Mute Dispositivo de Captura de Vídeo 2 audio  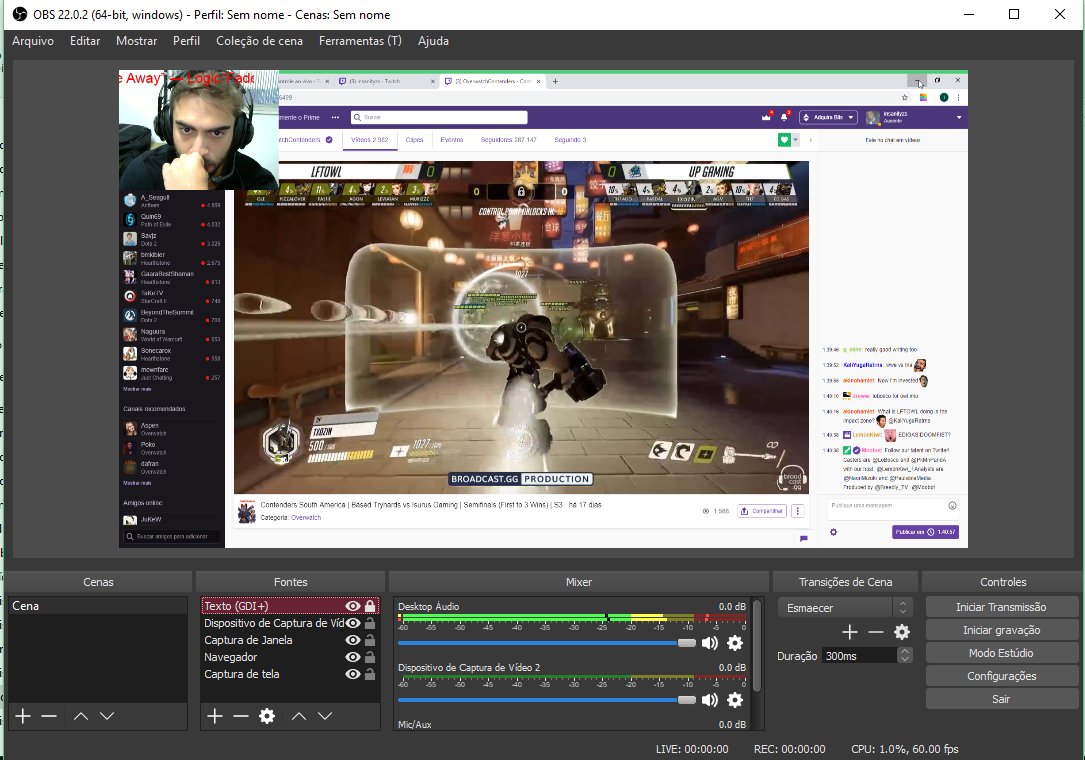(x=710, y=700)
